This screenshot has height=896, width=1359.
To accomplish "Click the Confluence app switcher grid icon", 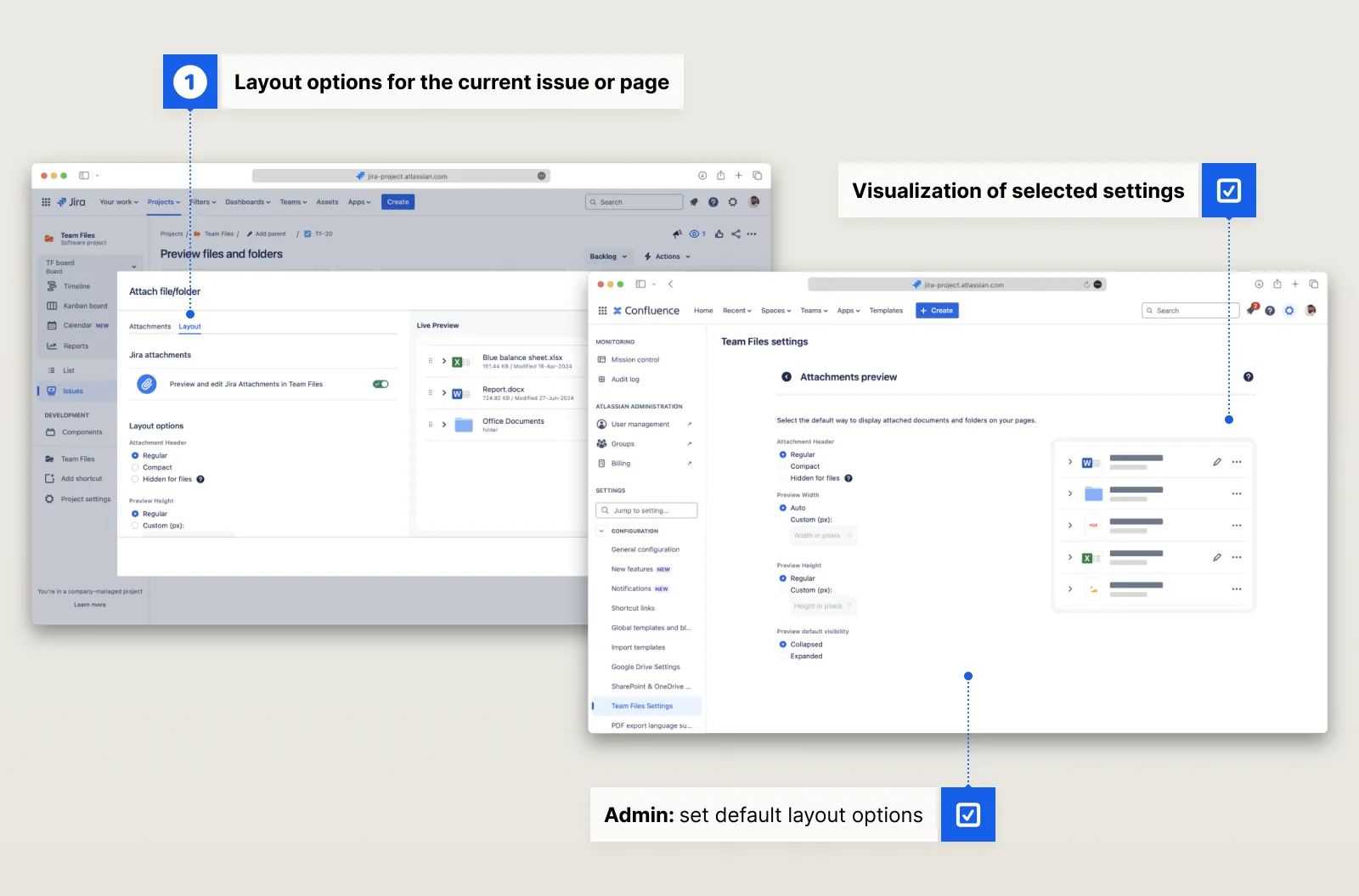I will [602, 311].
